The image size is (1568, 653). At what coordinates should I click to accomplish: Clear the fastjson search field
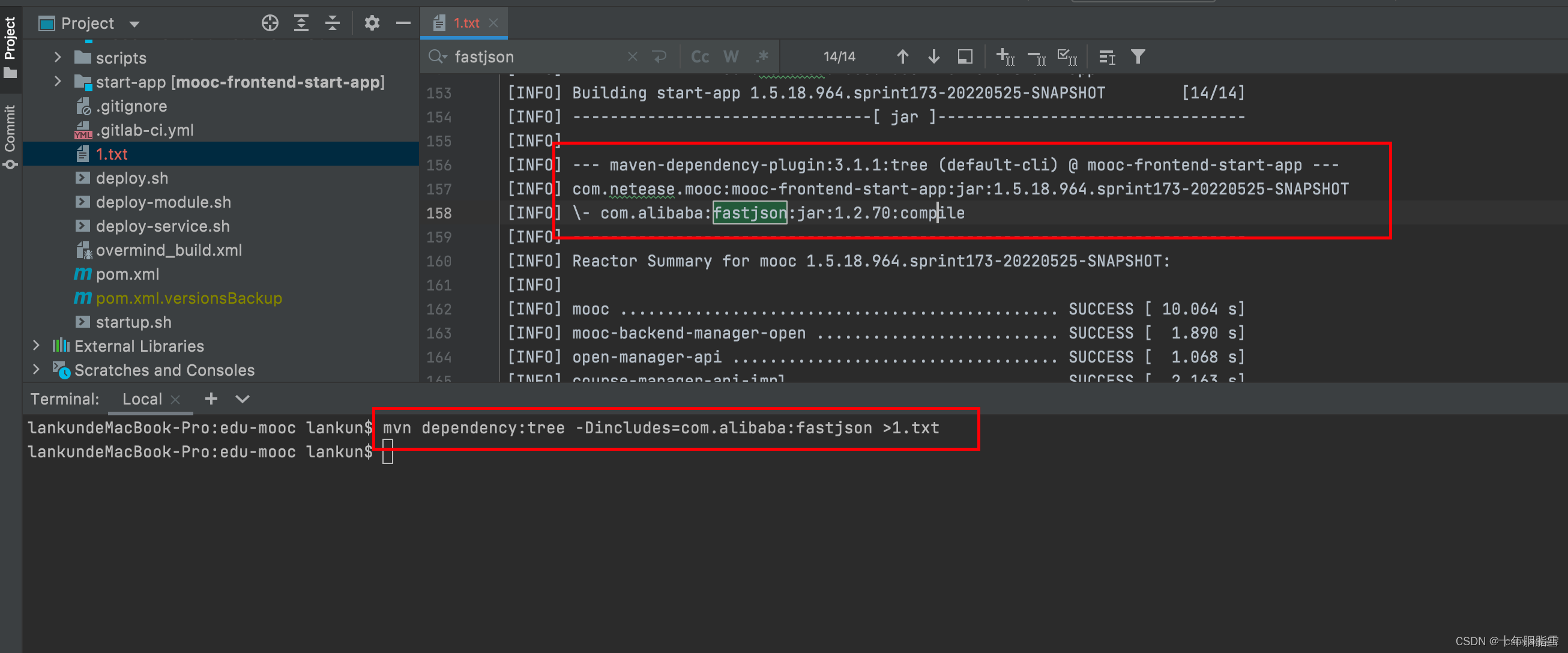[632, 56]
